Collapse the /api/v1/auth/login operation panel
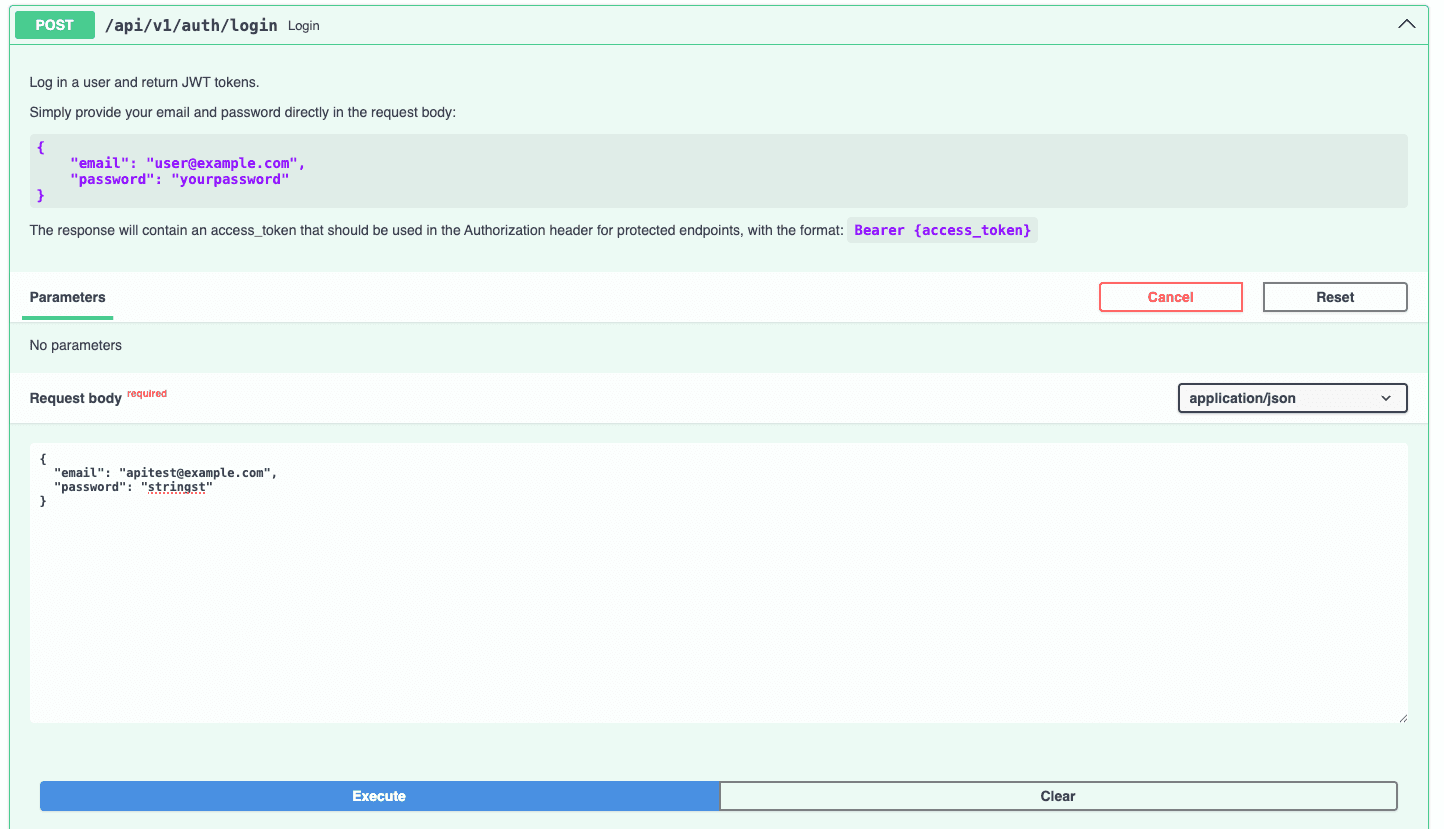The height and width of the screenshot is (829, 1444). [1406, 23]
